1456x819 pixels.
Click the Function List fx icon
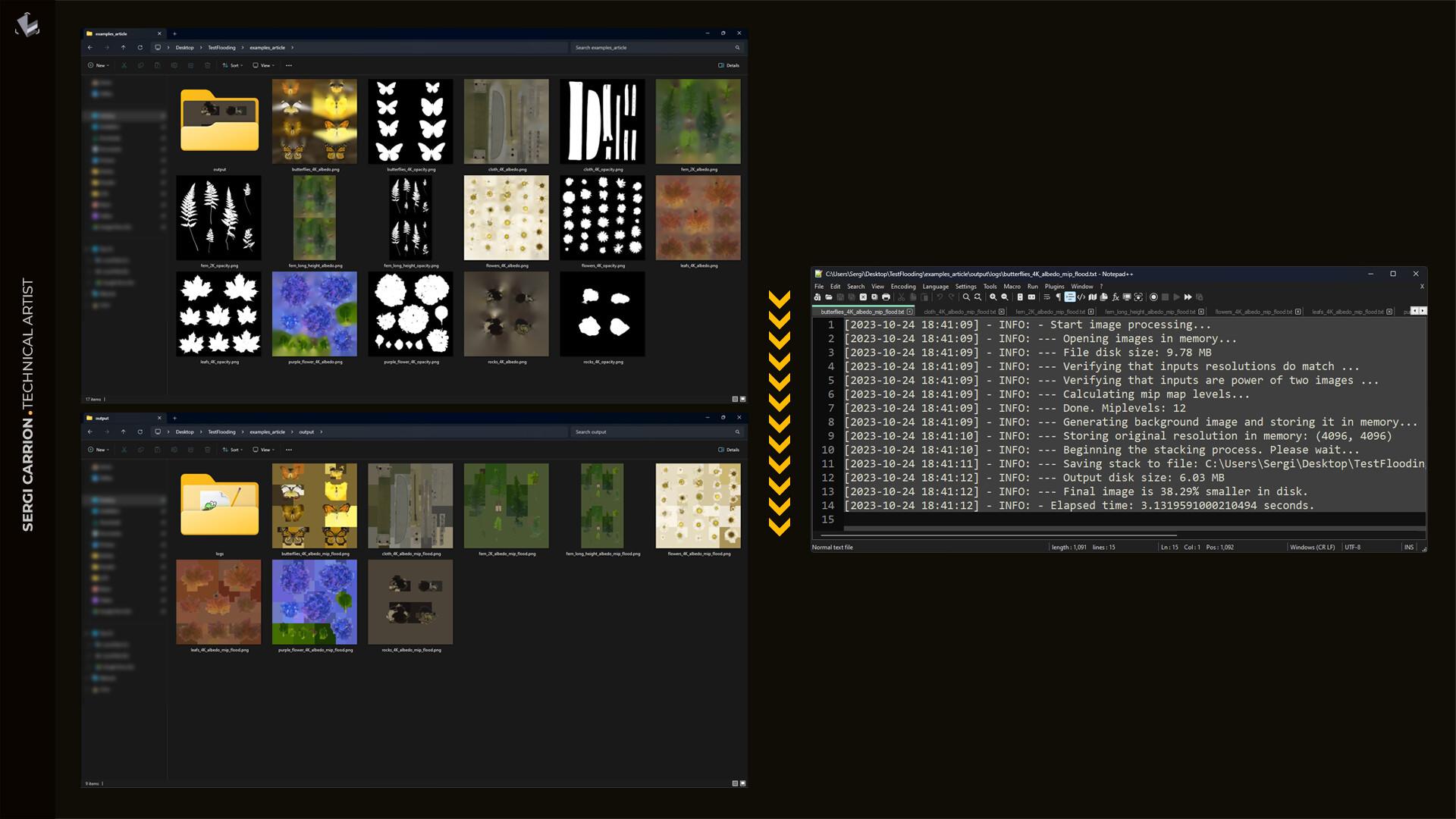coord(1116,297)
